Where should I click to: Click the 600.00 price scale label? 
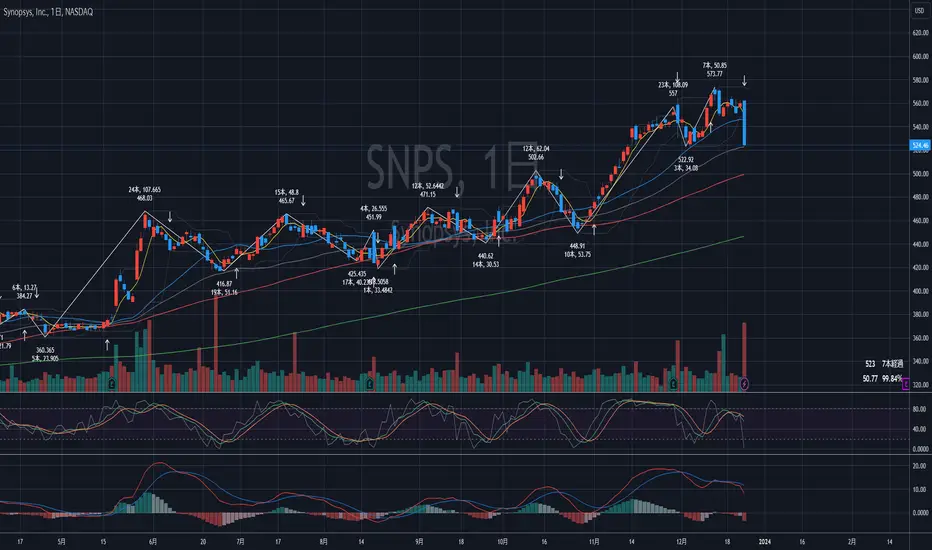[x=920, y=56]
